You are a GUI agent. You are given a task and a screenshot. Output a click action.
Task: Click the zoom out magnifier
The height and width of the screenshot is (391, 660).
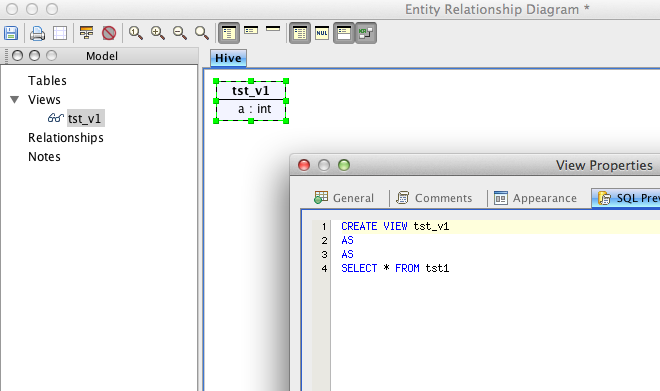click(180, 33)
